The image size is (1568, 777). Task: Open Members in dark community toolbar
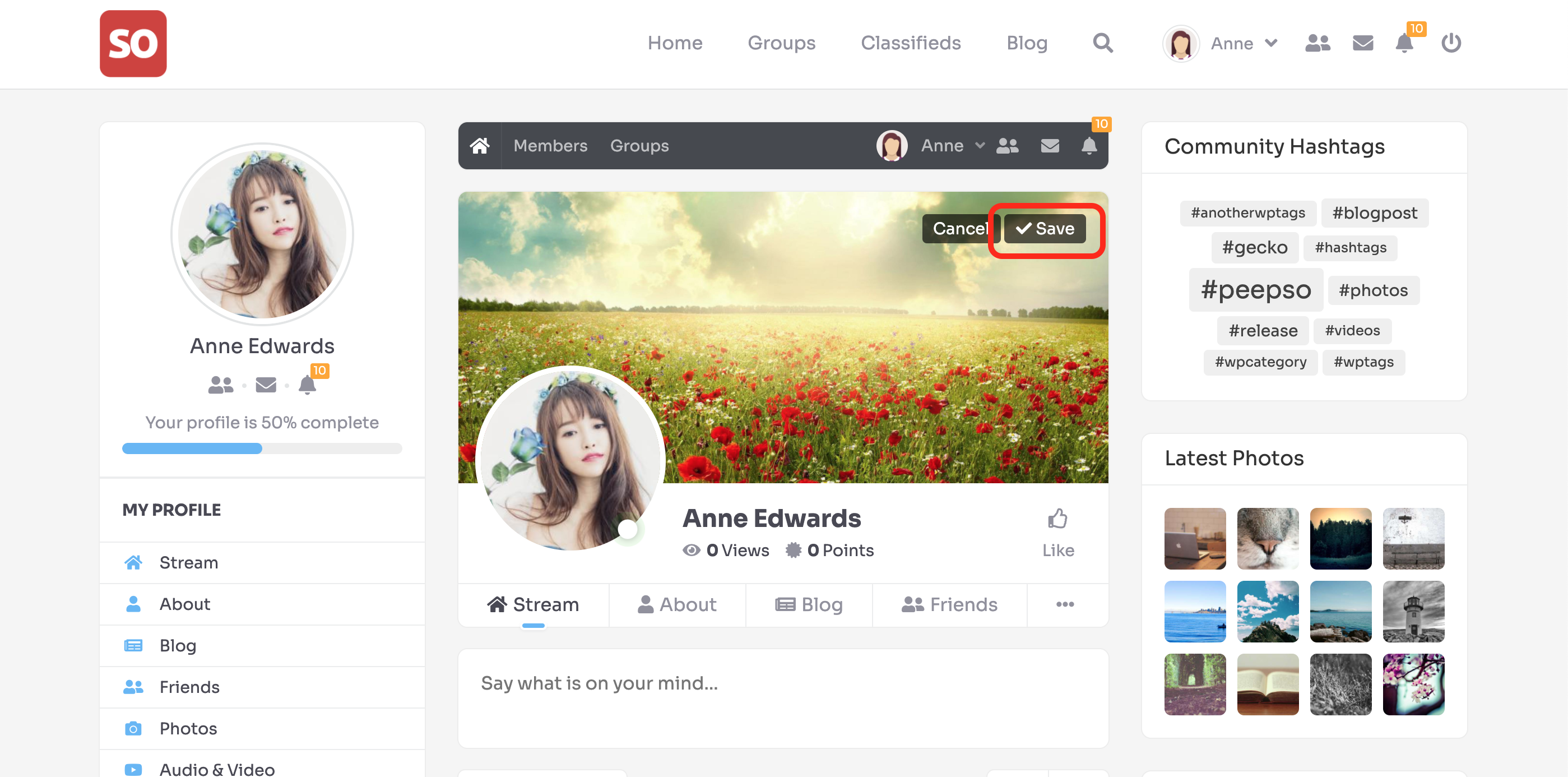click(x=550, y=146)
